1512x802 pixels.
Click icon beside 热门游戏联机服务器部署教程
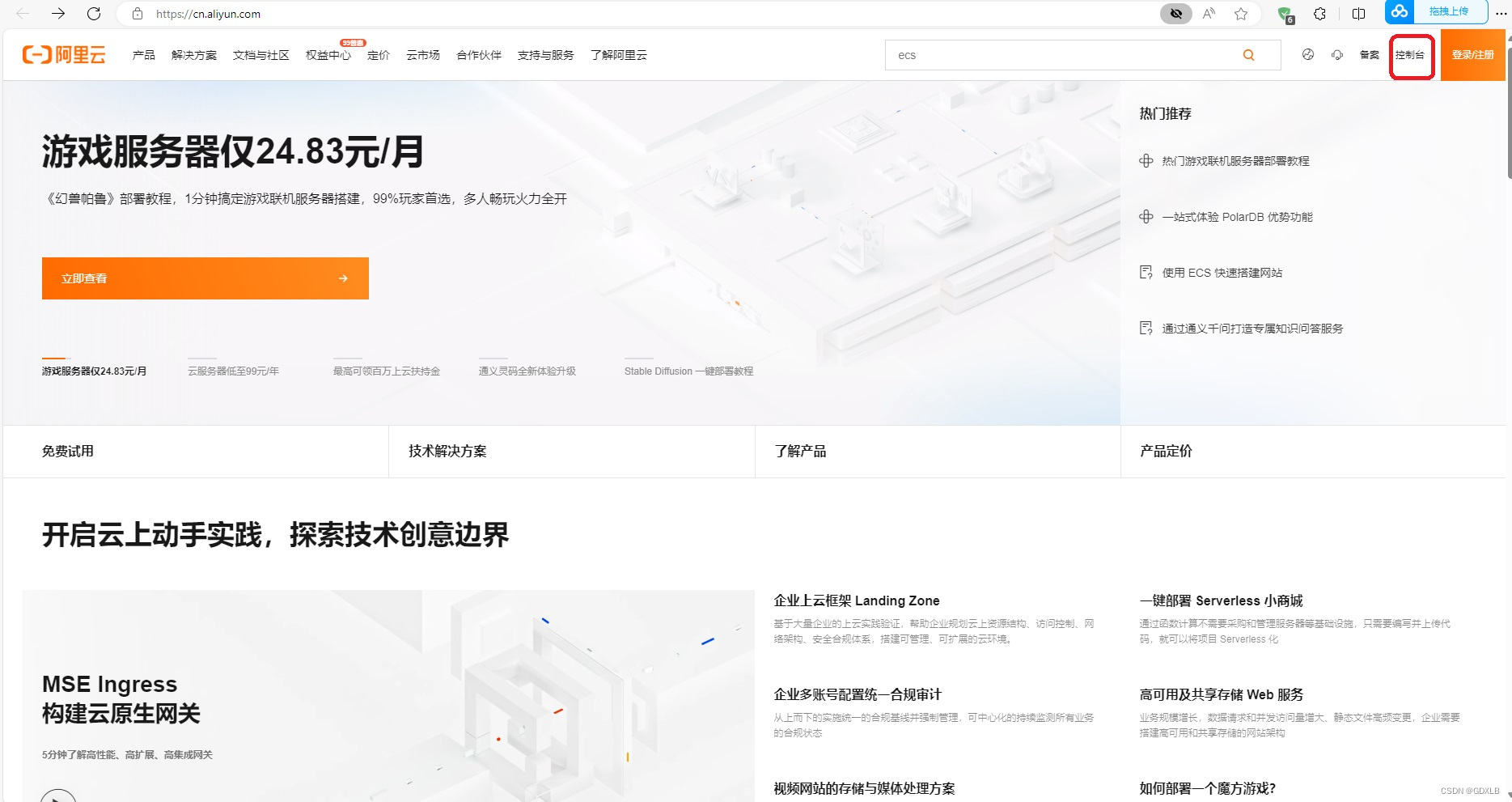coord(1146,161)
